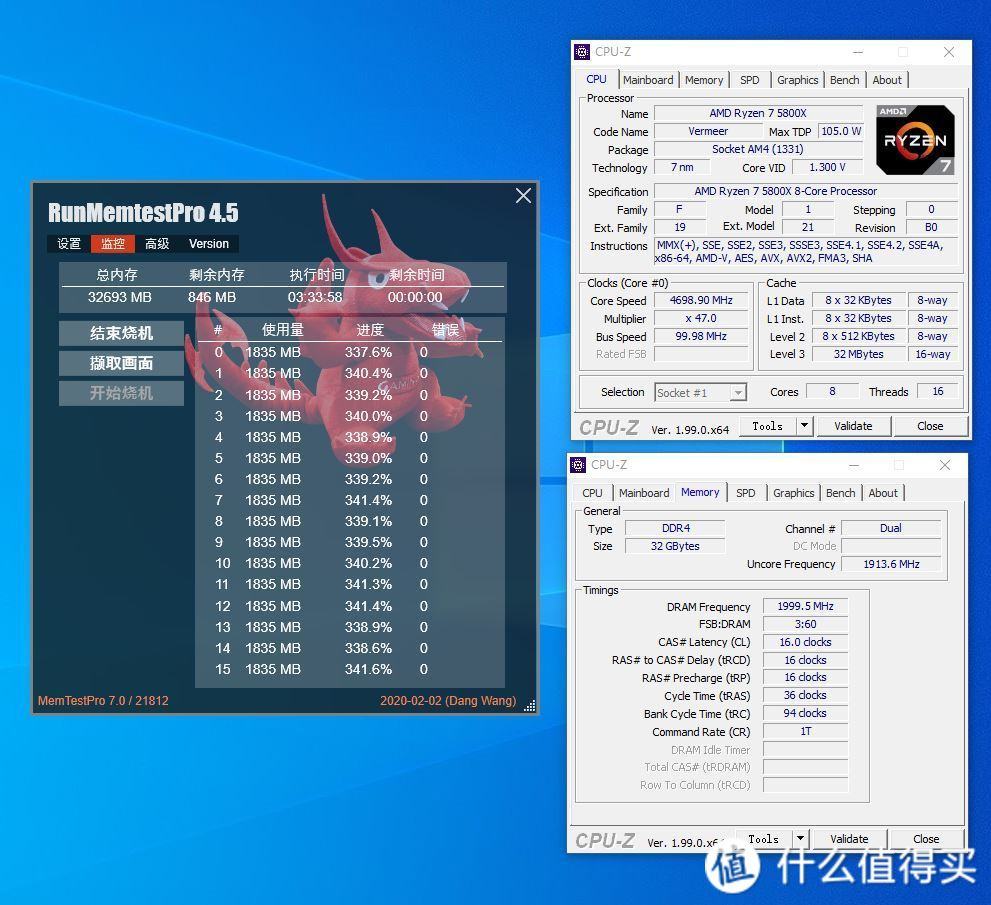Grab the RunMemtestPro resize grip icon
The image size is (991, 905).
530,706
